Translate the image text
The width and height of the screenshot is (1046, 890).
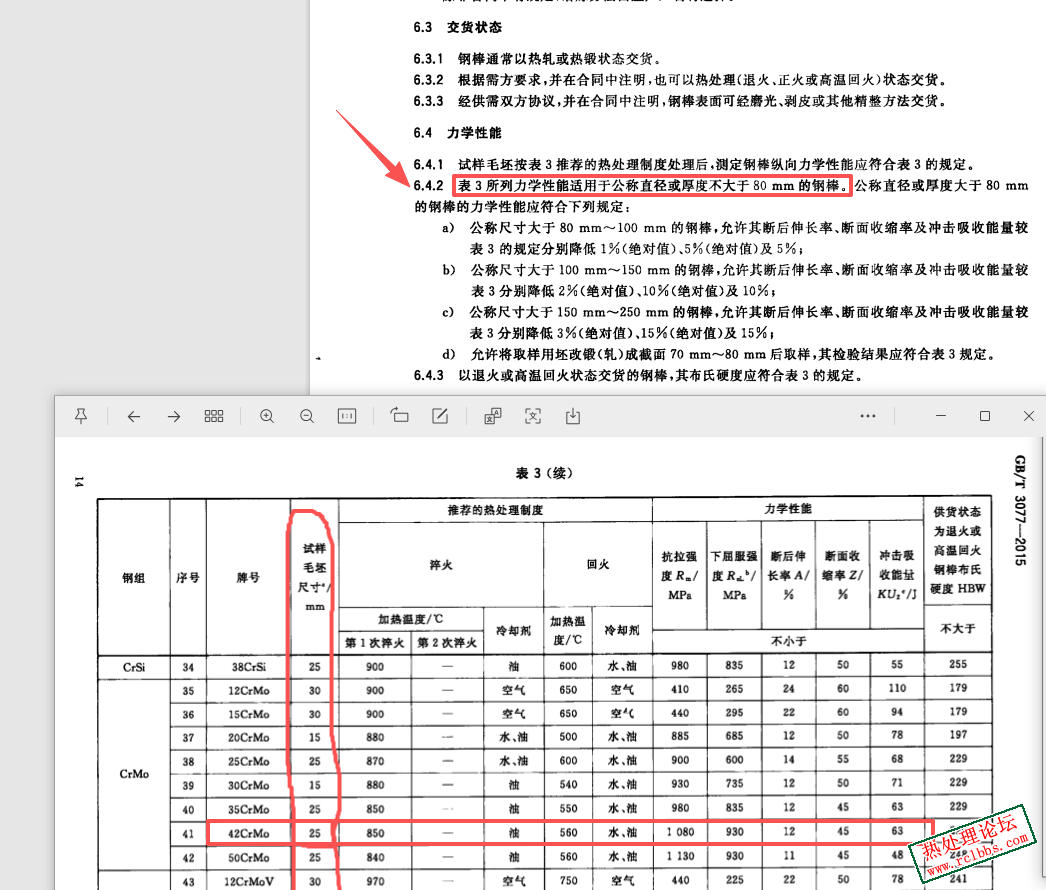pyautogui.click(x=493, y=416)
